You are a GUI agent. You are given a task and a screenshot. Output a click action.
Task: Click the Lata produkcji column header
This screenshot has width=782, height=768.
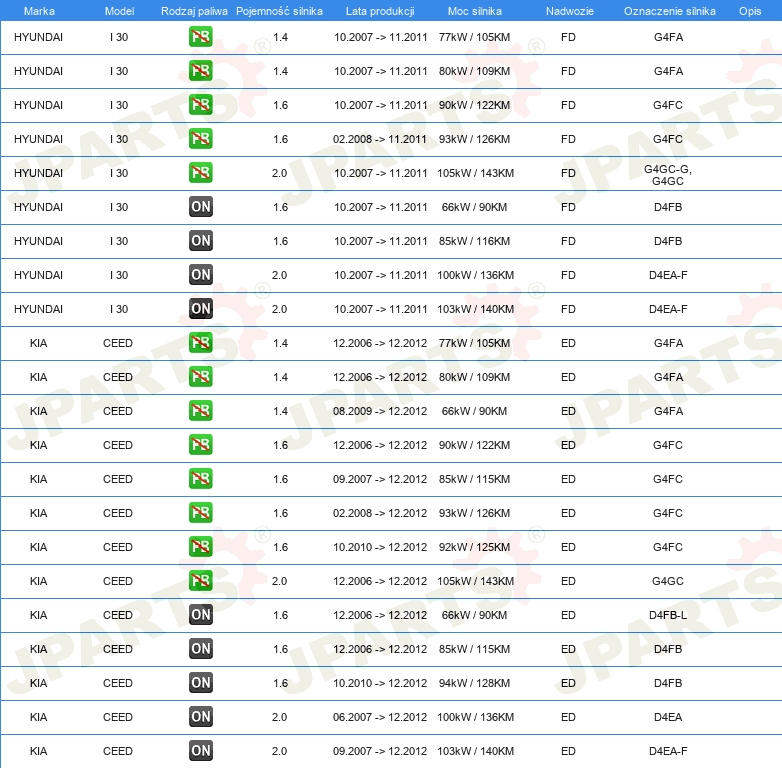coord(380,11)
